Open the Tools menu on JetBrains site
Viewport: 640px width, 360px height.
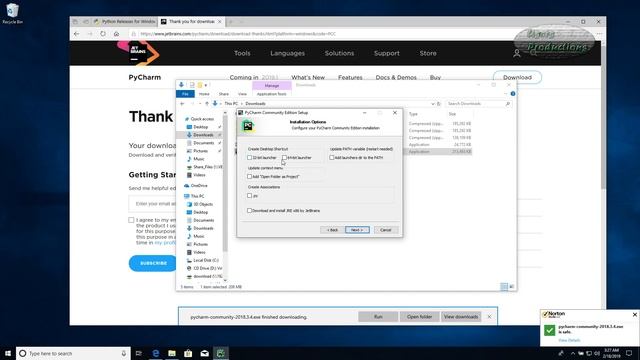[x=242, y=53]
